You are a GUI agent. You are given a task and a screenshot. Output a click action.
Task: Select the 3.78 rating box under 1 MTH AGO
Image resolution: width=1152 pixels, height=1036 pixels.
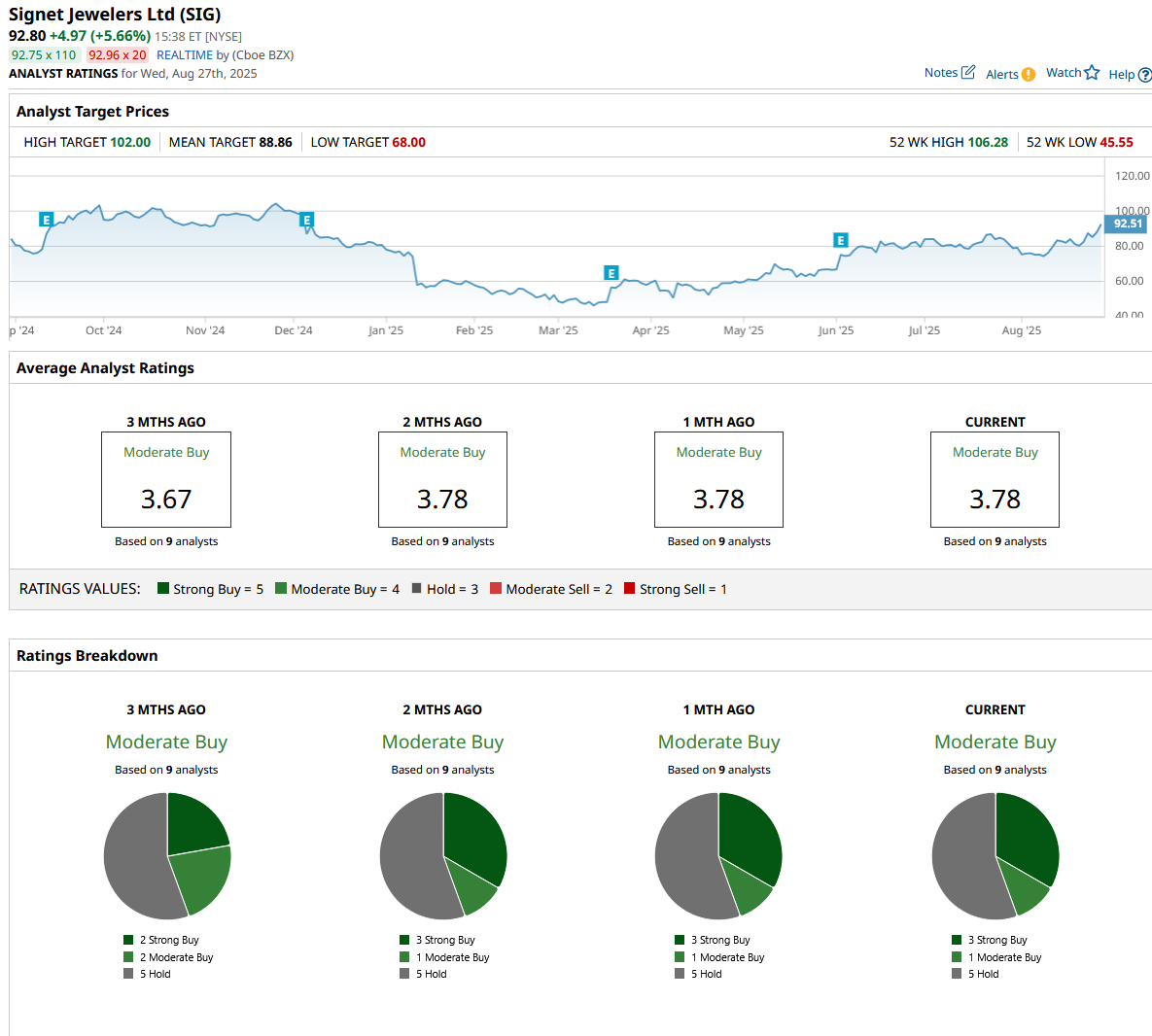(x=719, y=479)
